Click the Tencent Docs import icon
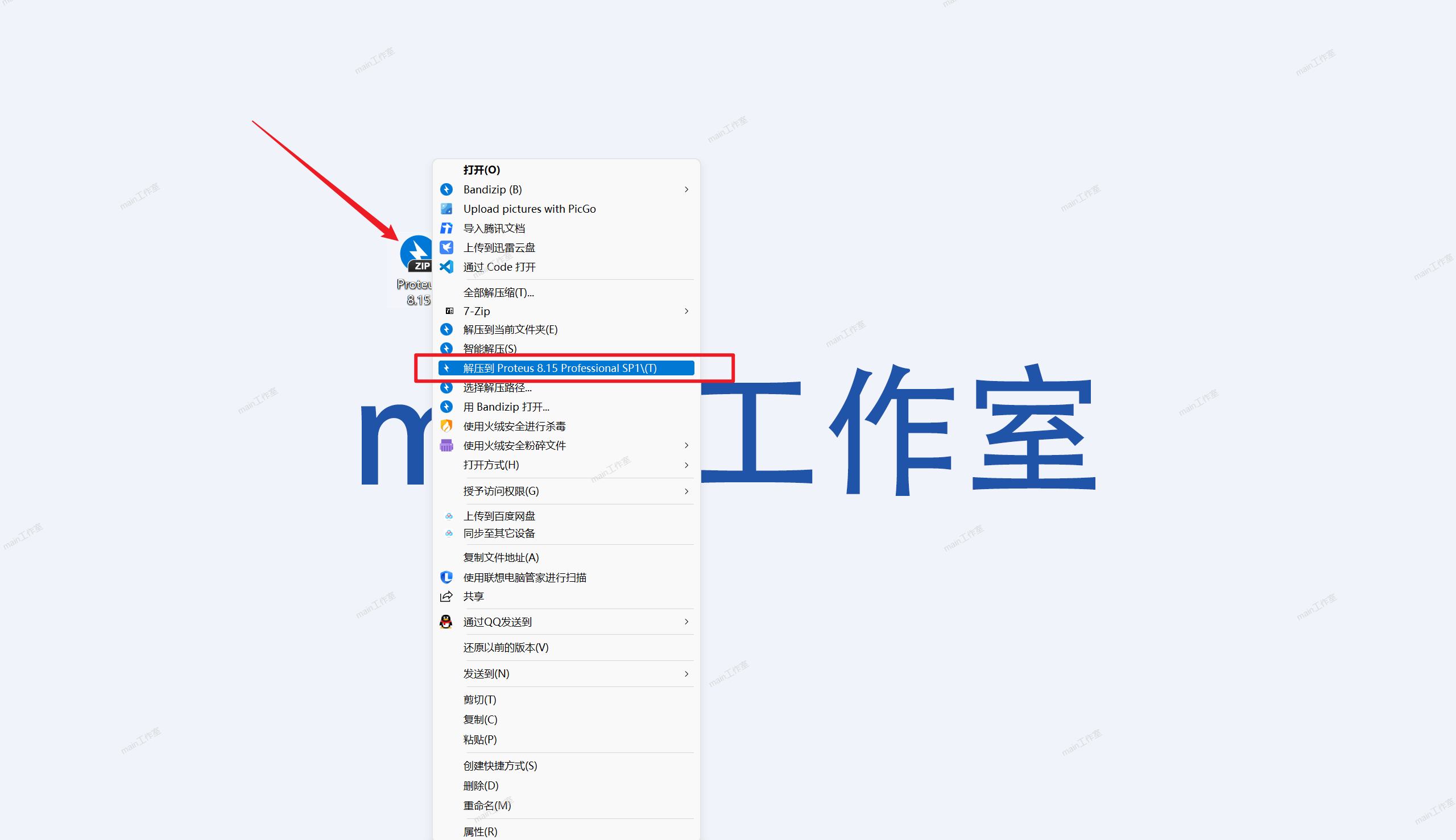 click(x=446, y=229)
